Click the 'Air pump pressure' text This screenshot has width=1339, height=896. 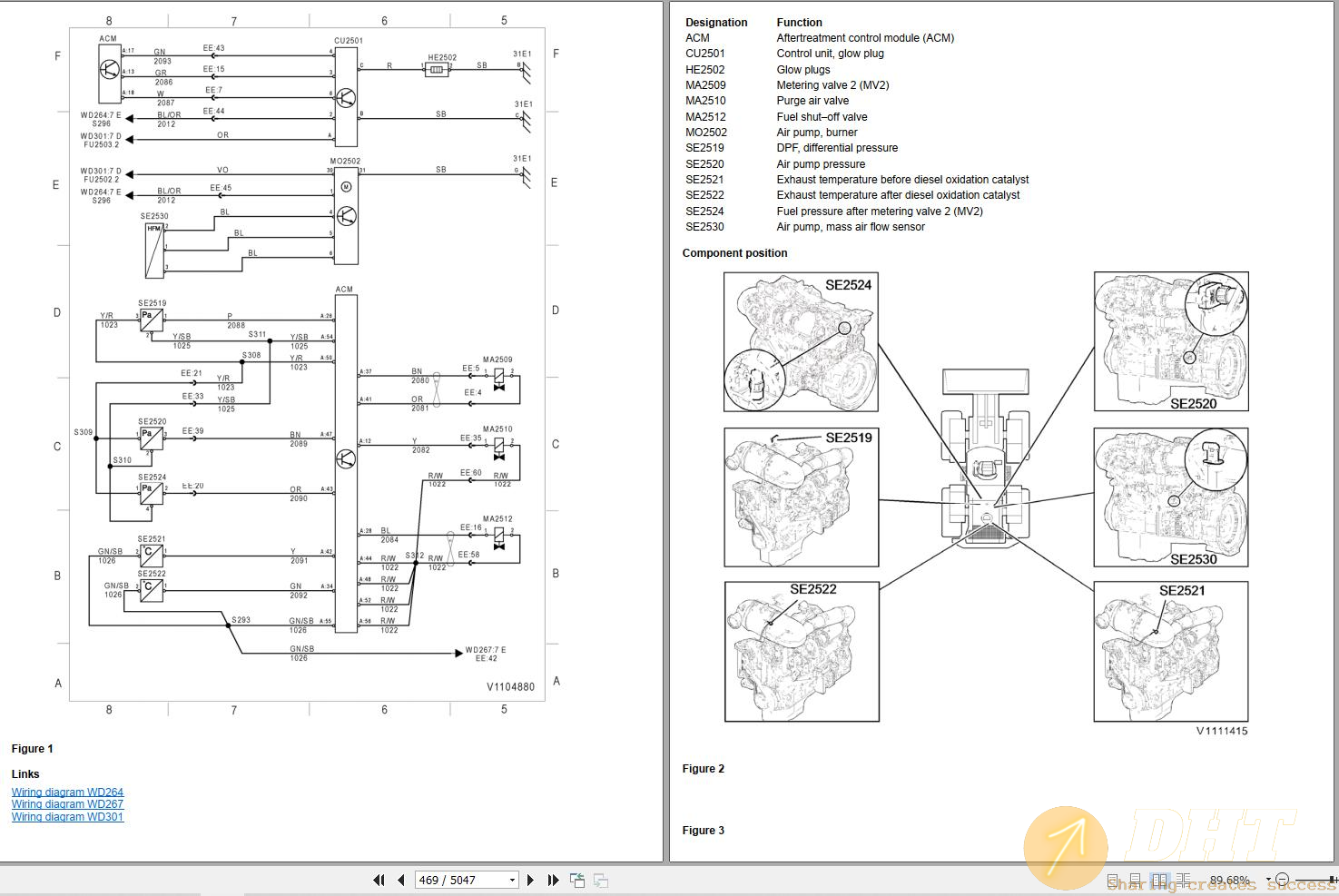click(x=821, y=164)
